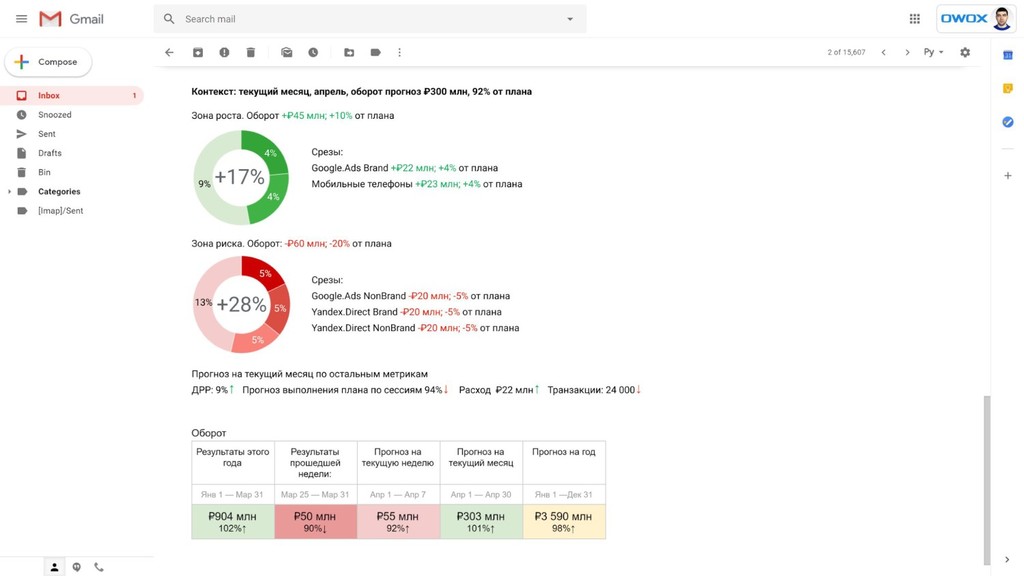Open More options three-dot menu
The width and height of the screenshot is (1024, 576).
[x=400, y=52]
